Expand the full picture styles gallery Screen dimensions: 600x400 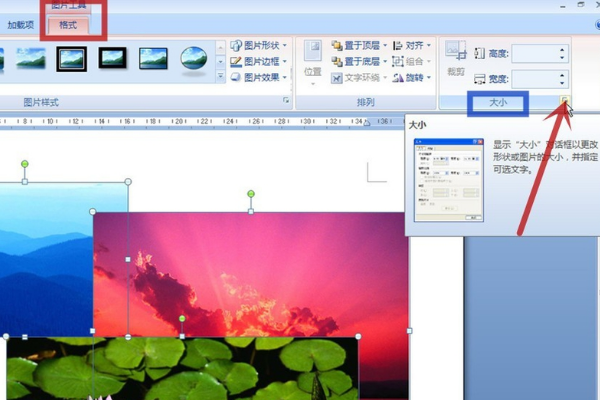[220, 76]
